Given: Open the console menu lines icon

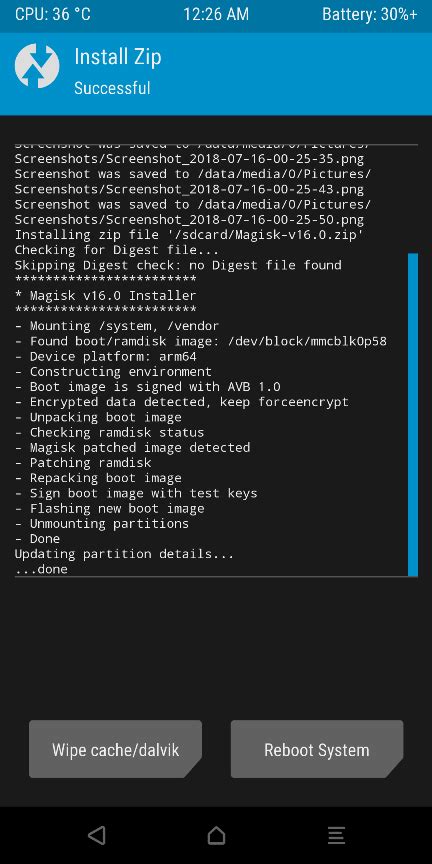Looking at the screenshot, I should (336, 835).
